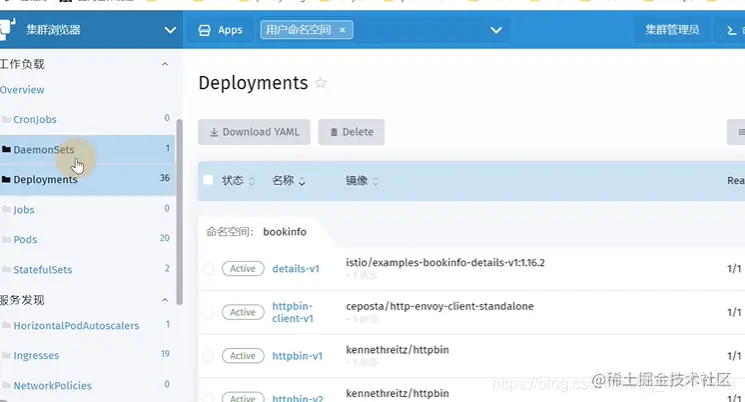
Task: Click the Rancher logo icon
Action: (7, 29)
